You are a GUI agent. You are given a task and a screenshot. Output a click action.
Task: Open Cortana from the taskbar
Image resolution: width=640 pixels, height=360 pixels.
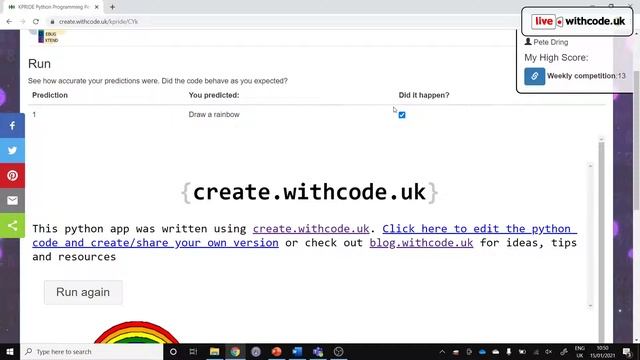173,351
